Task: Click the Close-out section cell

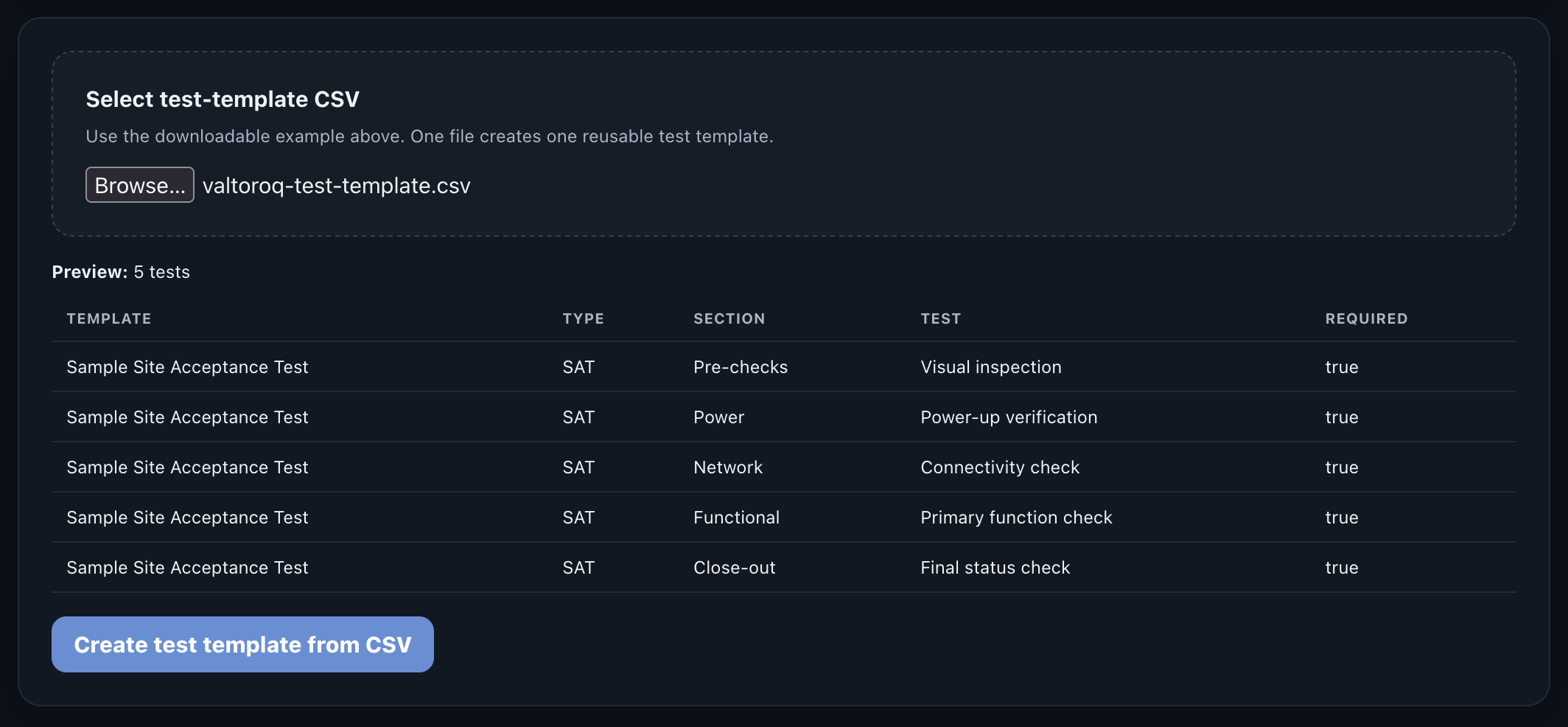Action: pyautogui.click(x=735, y=568)
